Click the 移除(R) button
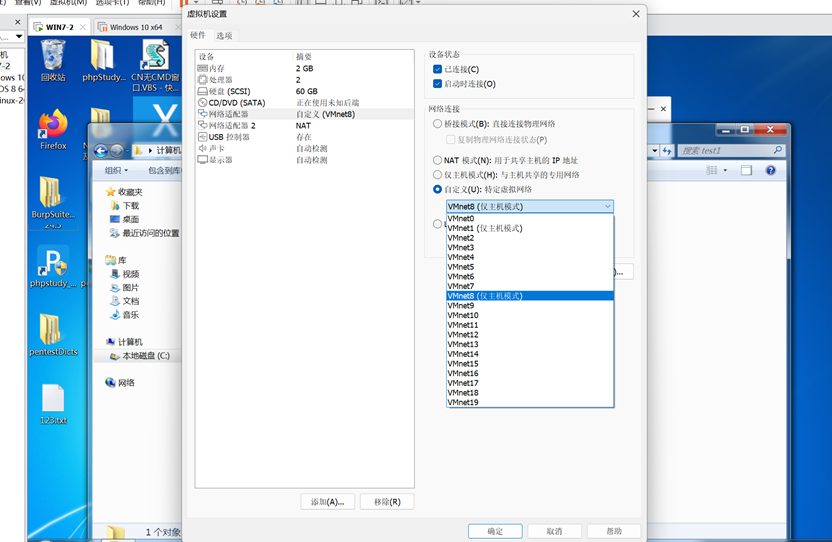832x542 pixels. [x=387, y=502]
